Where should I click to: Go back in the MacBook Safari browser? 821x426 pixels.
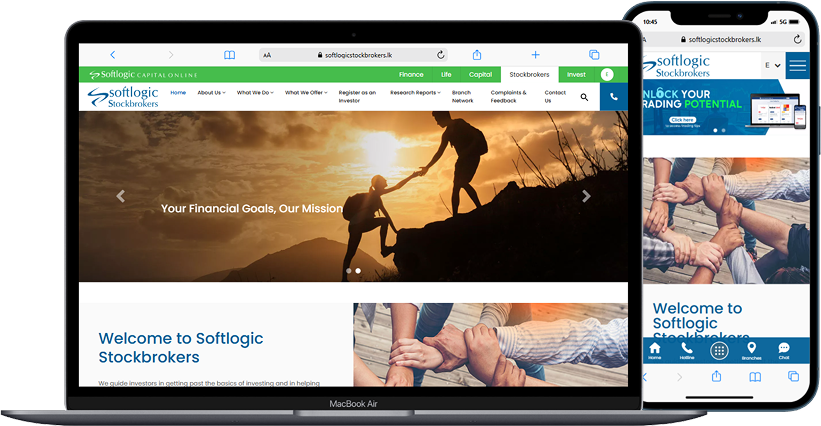113,54
